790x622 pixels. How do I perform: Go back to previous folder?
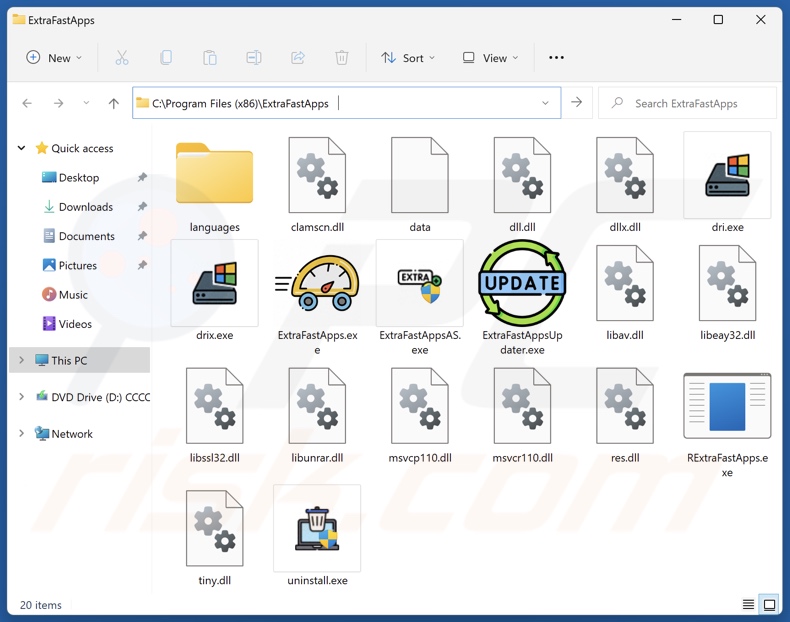point(27,103)
